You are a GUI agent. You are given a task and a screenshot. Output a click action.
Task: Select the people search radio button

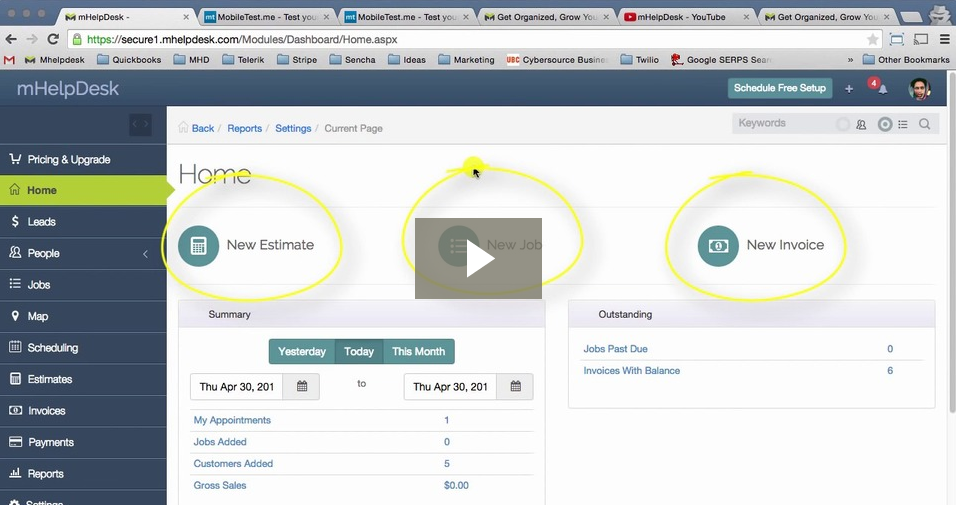(x=843, y=124)
